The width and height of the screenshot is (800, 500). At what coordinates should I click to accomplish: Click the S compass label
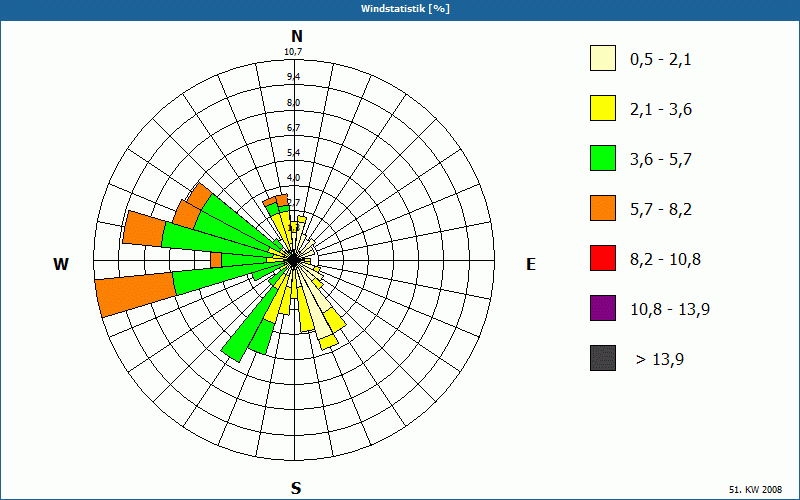click(296, 488)
